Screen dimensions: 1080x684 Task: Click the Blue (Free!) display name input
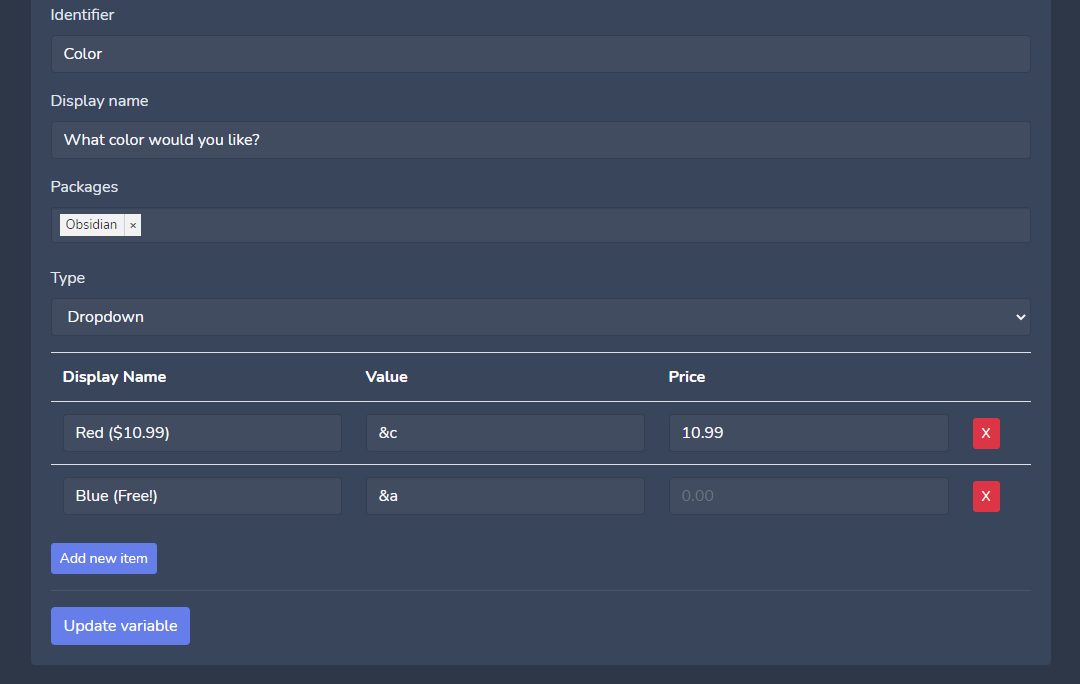click(202, 496)
